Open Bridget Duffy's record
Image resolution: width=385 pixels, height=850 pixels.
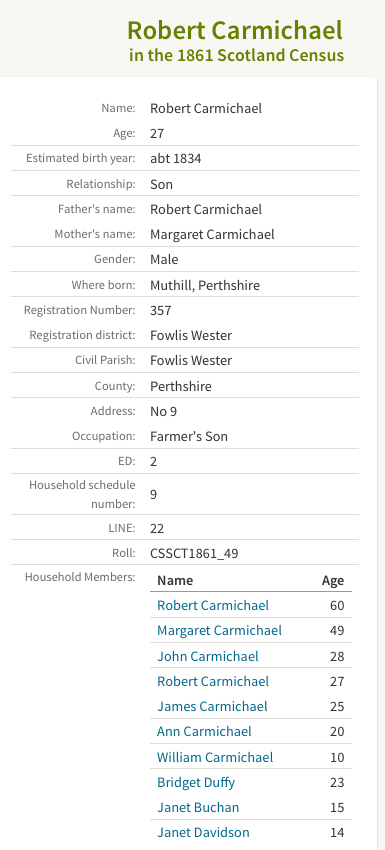196,782
